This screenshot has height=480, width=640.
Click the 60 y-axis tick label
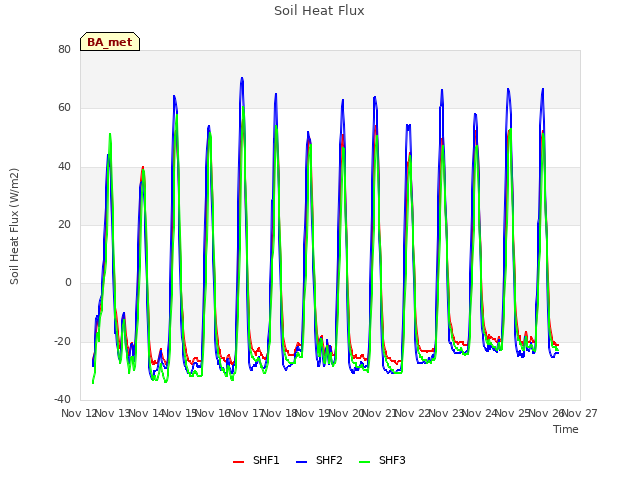pyautogui.click(x=64, y=108)
